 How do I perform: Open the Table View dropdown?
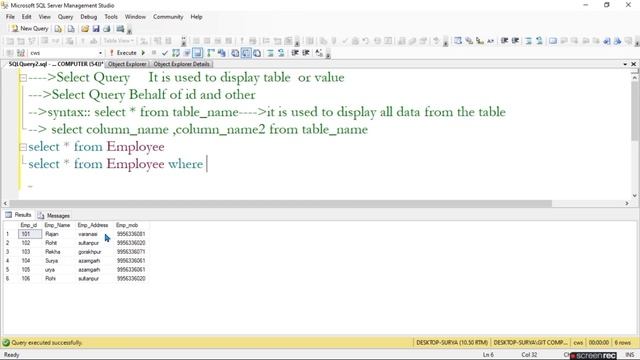(x=118, y=41)
